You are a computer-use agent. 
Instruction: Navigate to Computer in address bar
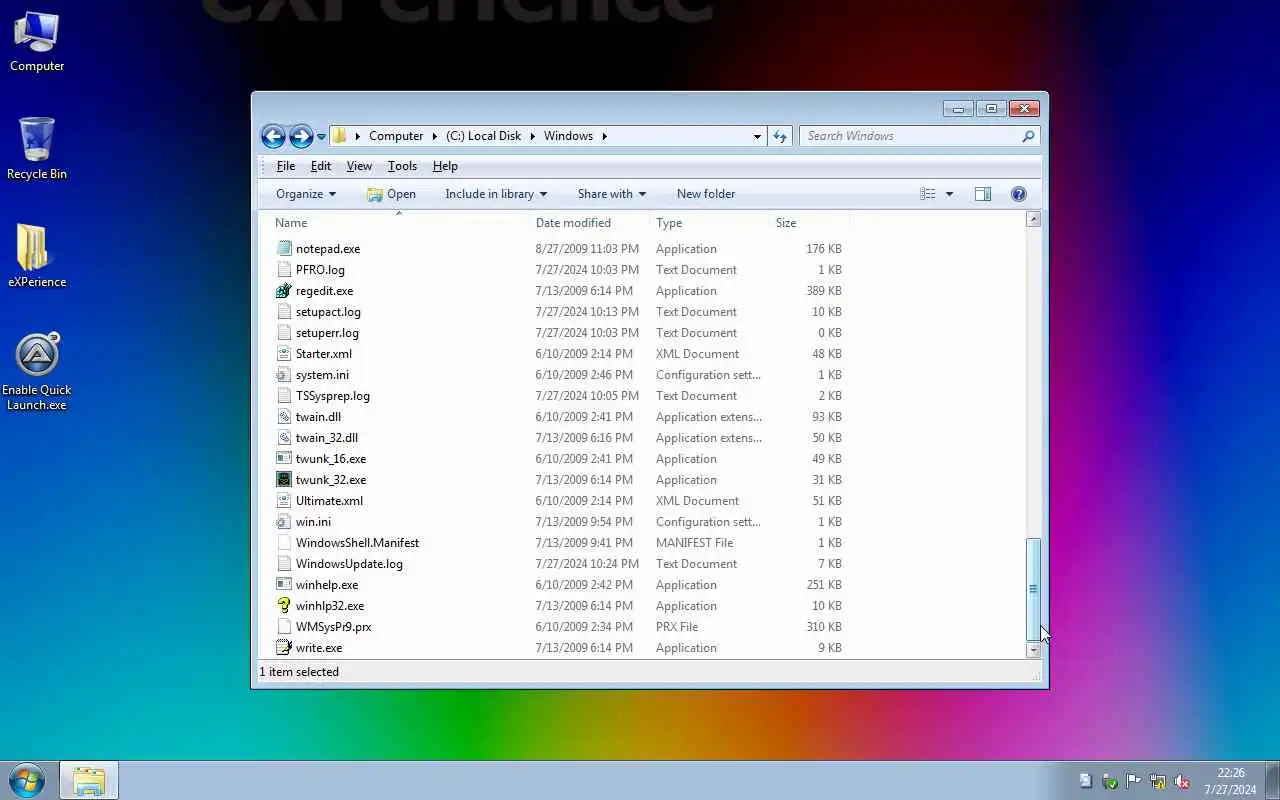(396, 136)
